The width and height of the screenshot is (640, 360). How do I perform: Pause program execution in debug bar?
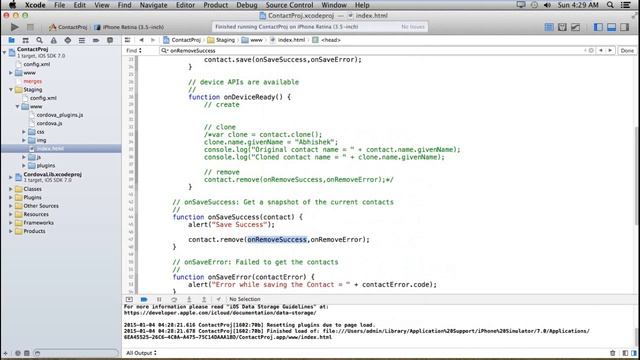coord(159,299)
